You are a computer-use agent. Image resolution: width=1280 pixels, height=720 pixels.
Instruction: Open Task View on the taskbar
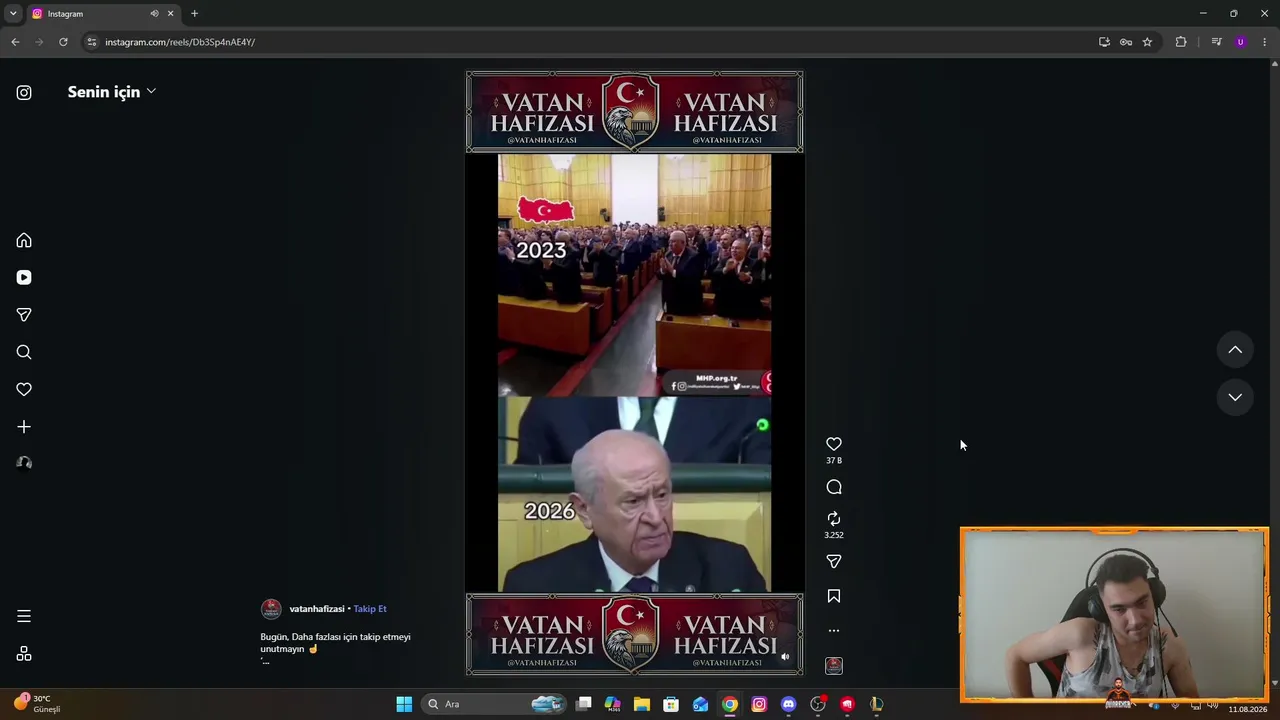tap(584, 704)
